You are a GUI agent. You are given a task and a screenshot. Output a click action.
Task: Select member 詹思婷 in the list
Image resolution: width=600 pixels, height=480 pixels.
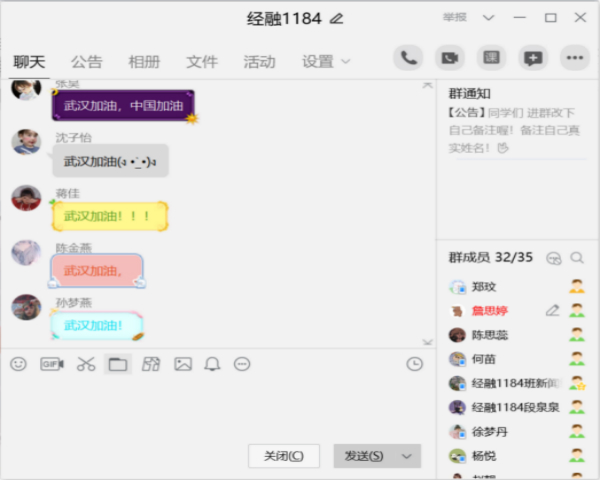click(x=517, y=310)
